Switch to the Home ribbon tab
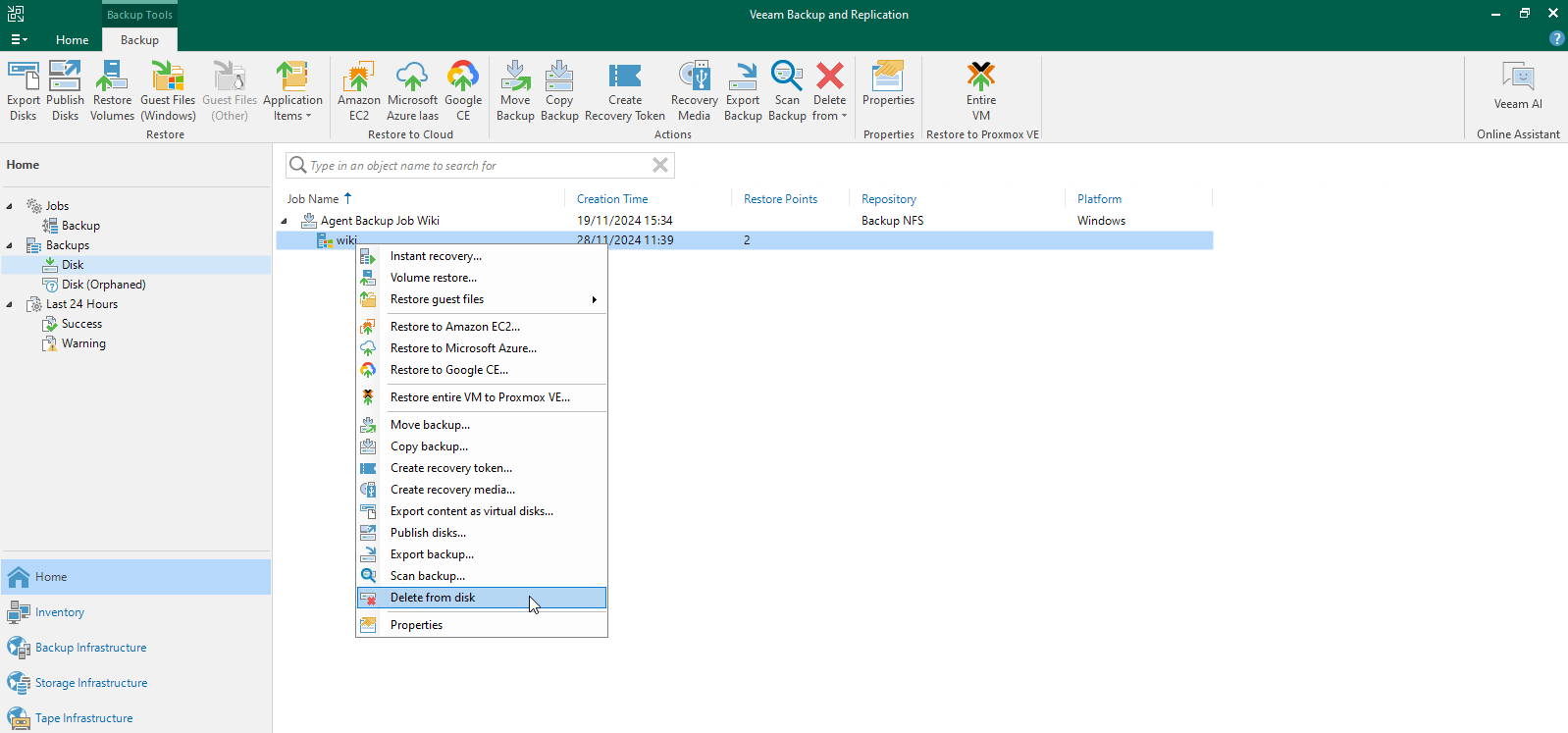 72,40
